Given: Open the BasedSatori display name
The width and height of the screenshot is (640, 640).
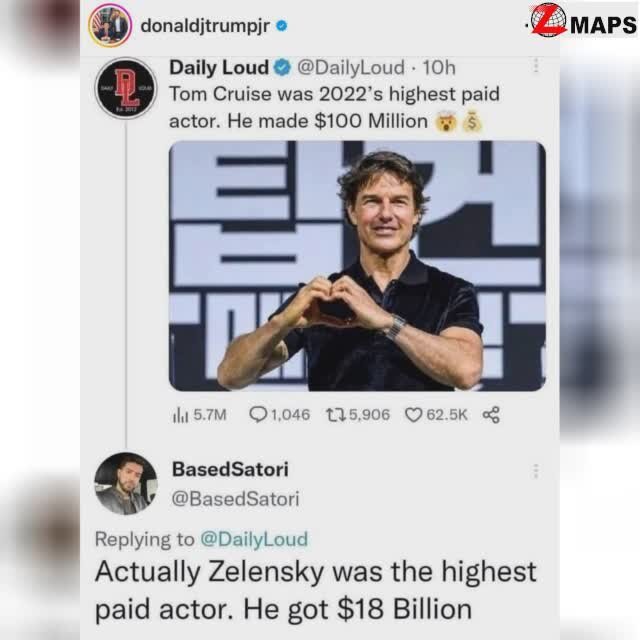Looking at the screenshot, I should pyautogui.click(x=230, y=469).
